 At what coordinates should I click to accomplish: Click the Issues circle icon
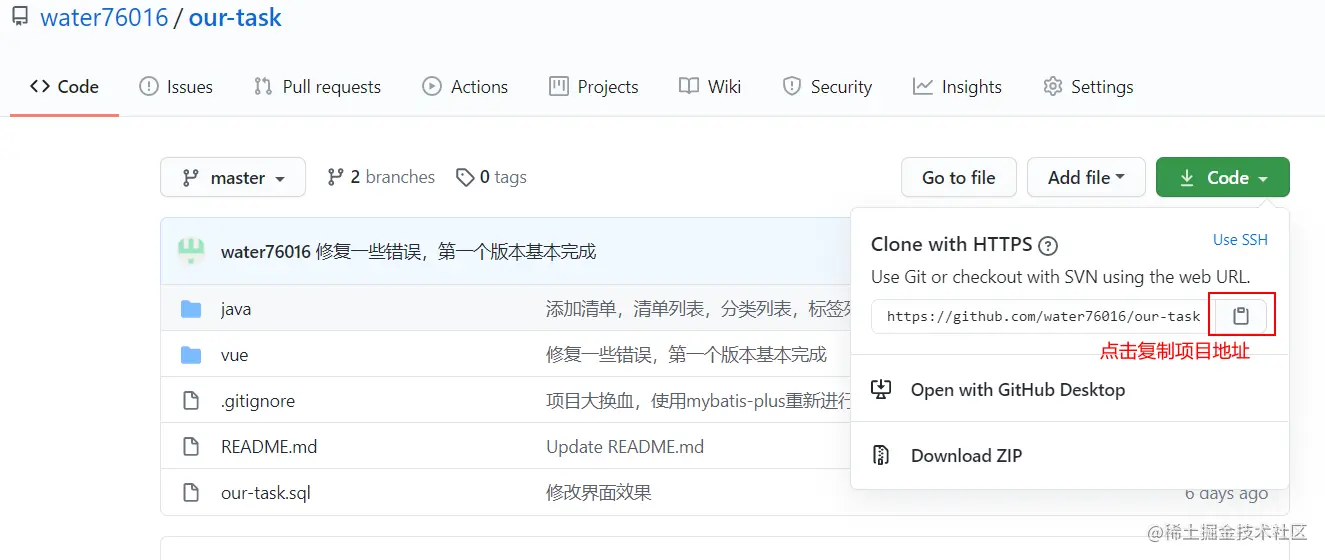(x=149, y=87)
